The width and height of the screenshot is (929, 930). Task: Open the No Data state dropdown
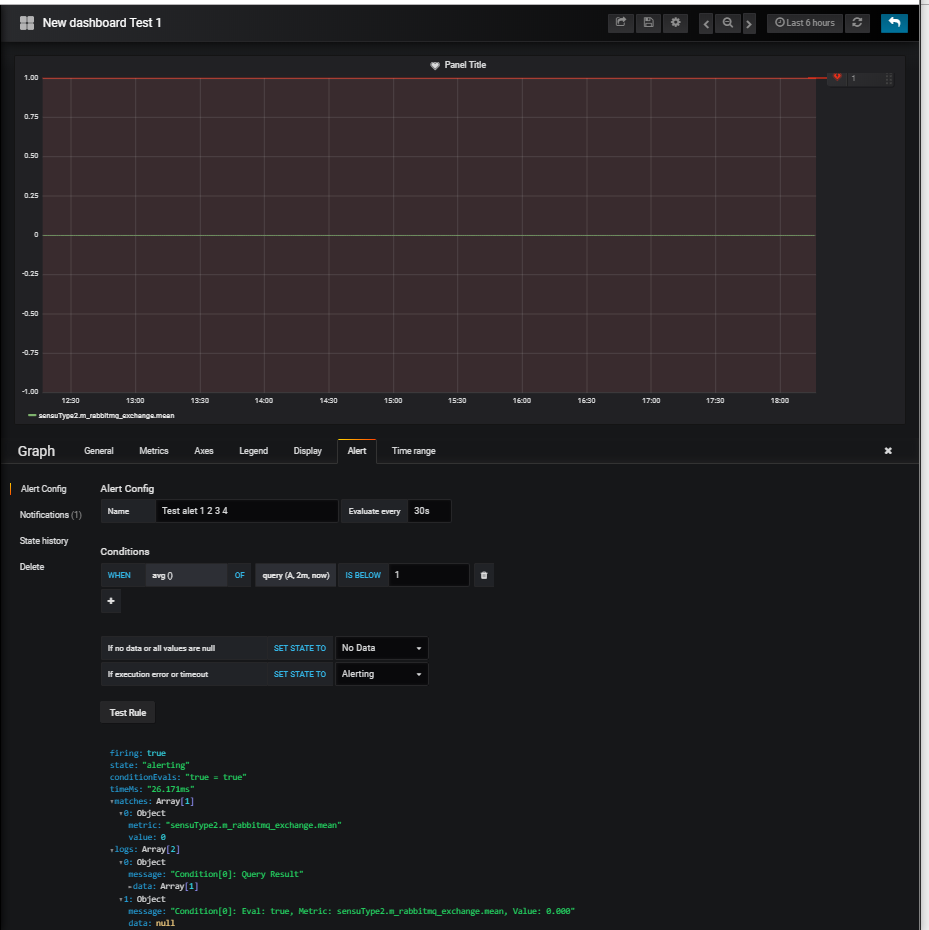[381, 647]
